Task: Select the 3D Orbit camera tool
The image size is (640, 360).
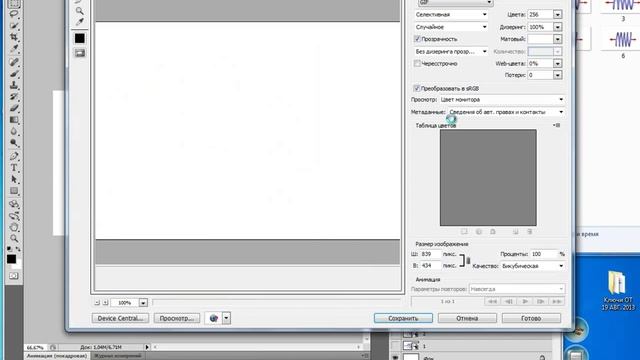Action: 14,216
